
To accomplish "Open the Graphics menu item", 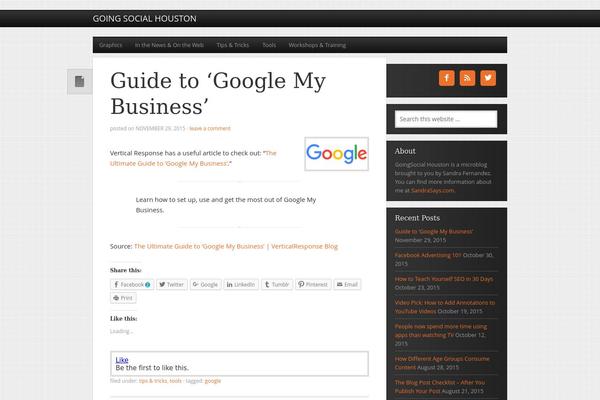I will 111,45.
